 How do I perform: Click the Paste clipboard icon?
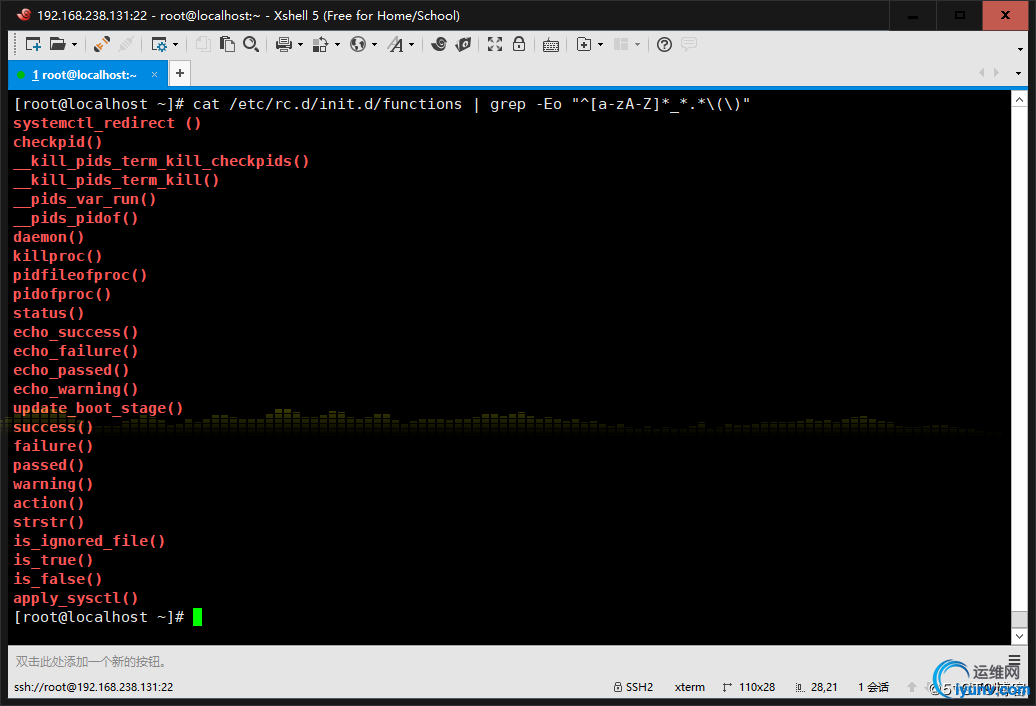point(227,44)
